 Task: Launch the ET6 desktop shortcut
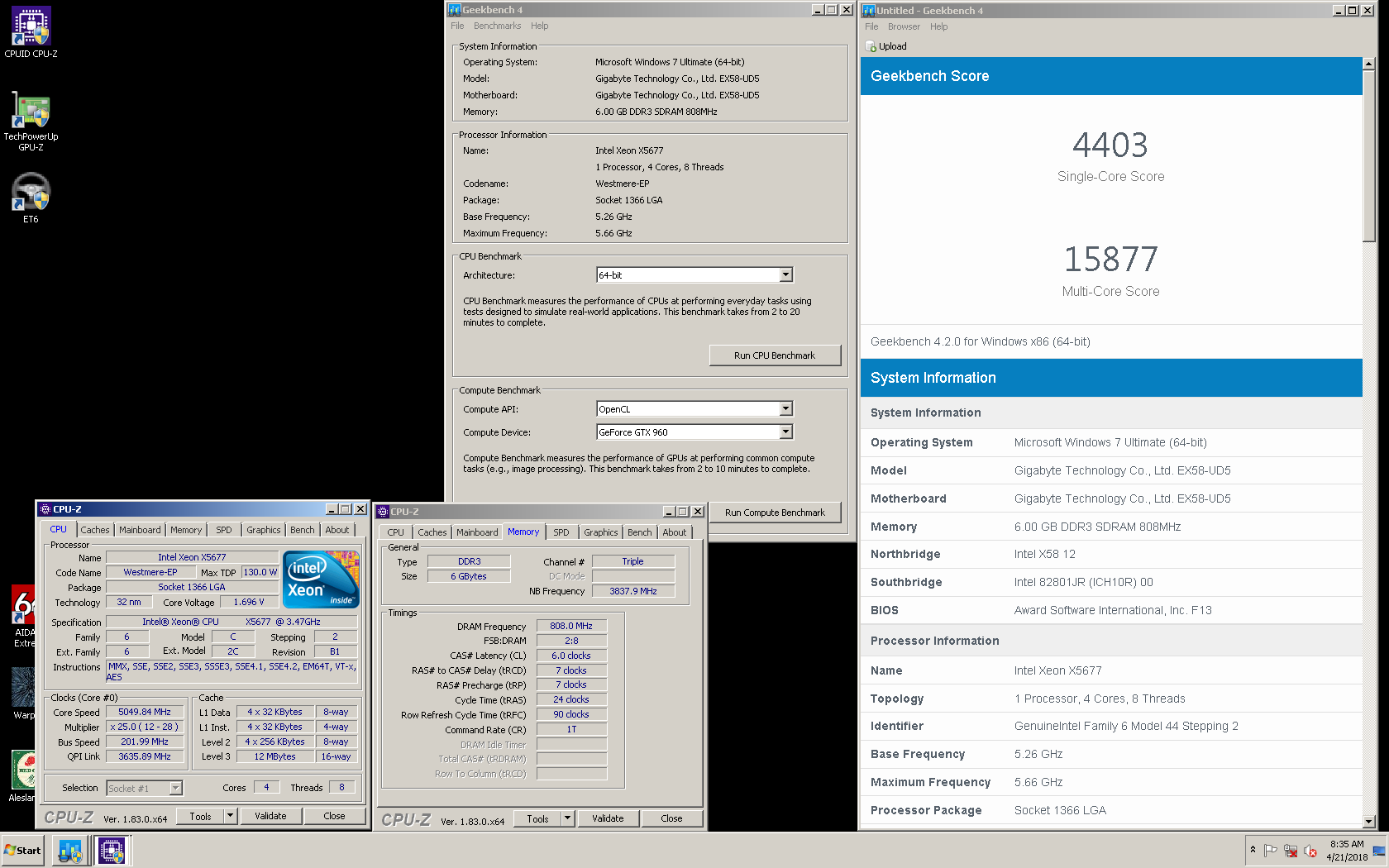(31, 198)
